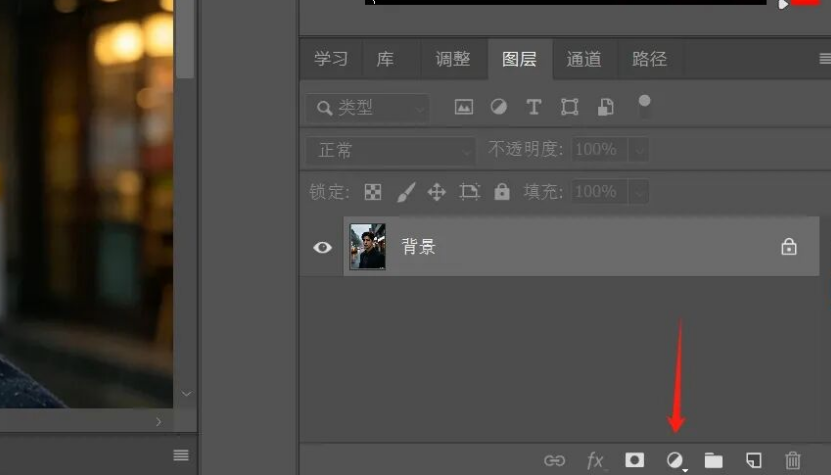
Task: Click the lock icon on 背景 layer
Action: pyautogui.click(x=789, y=247)
